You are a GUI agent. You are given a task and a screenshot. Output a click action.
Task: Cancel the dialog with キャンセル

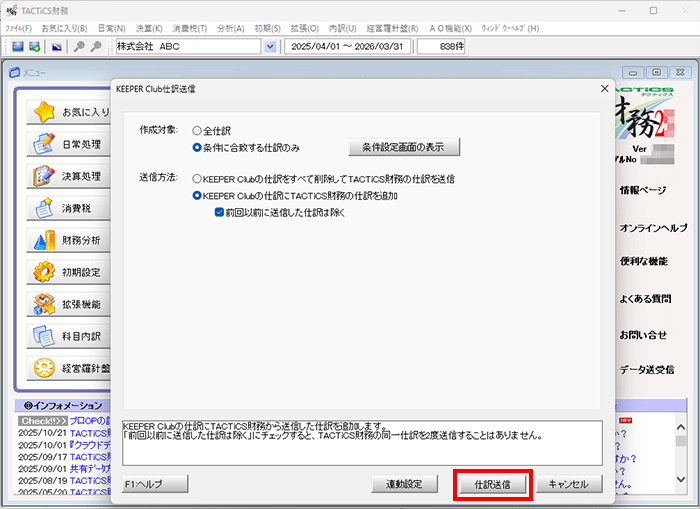click(569, 484)
